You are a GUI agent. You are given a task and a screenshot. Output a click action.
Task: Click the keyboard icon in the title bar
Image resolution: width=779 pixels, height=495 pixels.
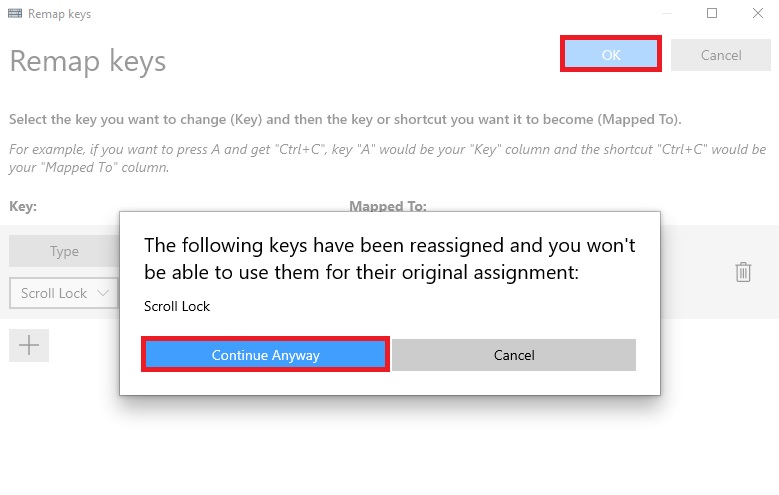pos(15,13)
